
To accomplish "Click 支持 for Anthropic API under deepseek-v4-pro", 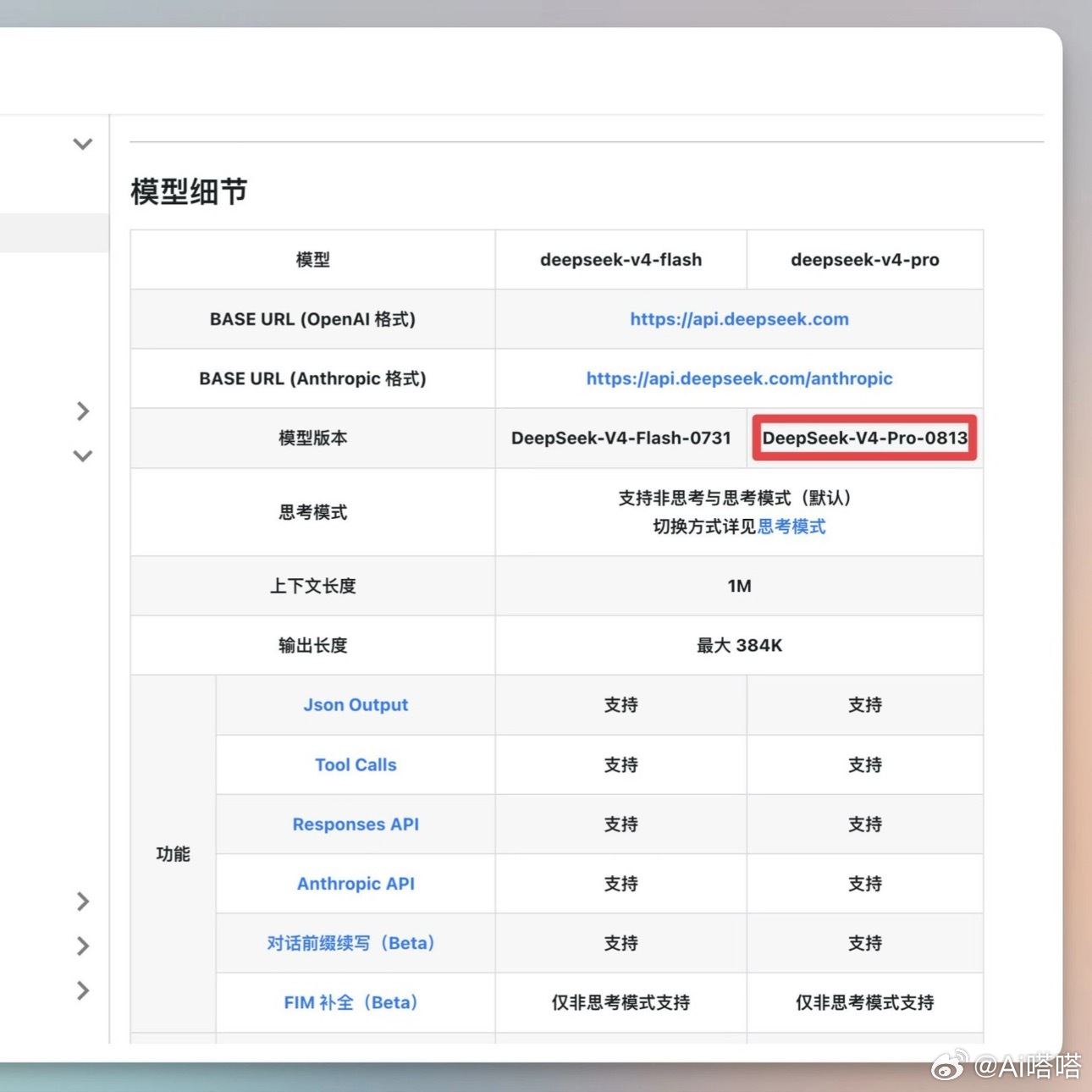I will tap(865, 884).
